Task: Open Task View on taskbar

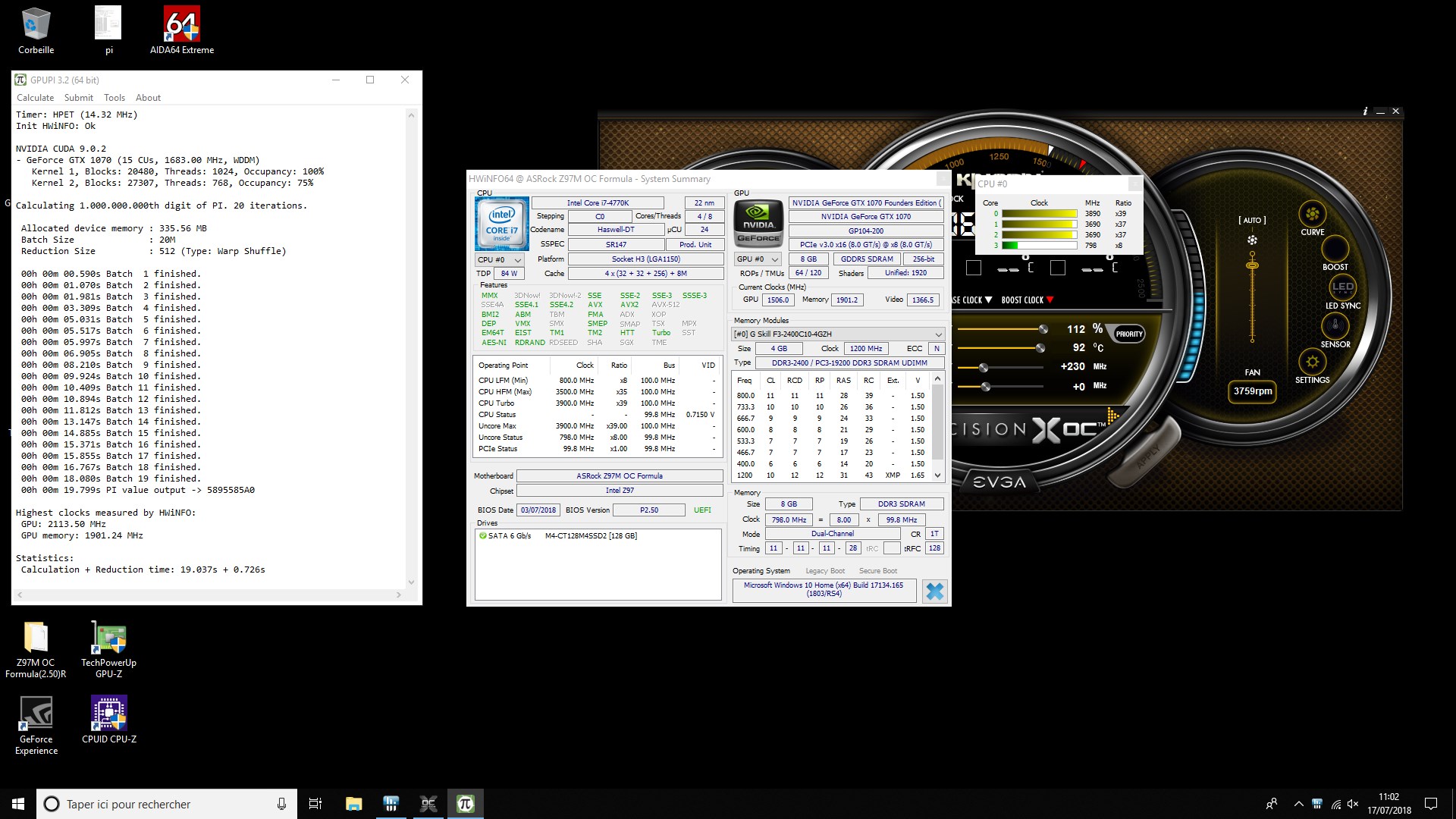Action: click(x=315, y=804)
